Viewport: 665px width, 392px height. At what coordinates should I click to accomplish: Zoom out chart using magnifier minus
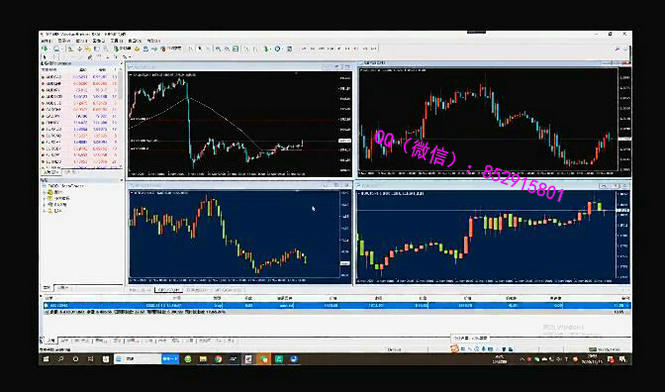(x=227, y=49)
